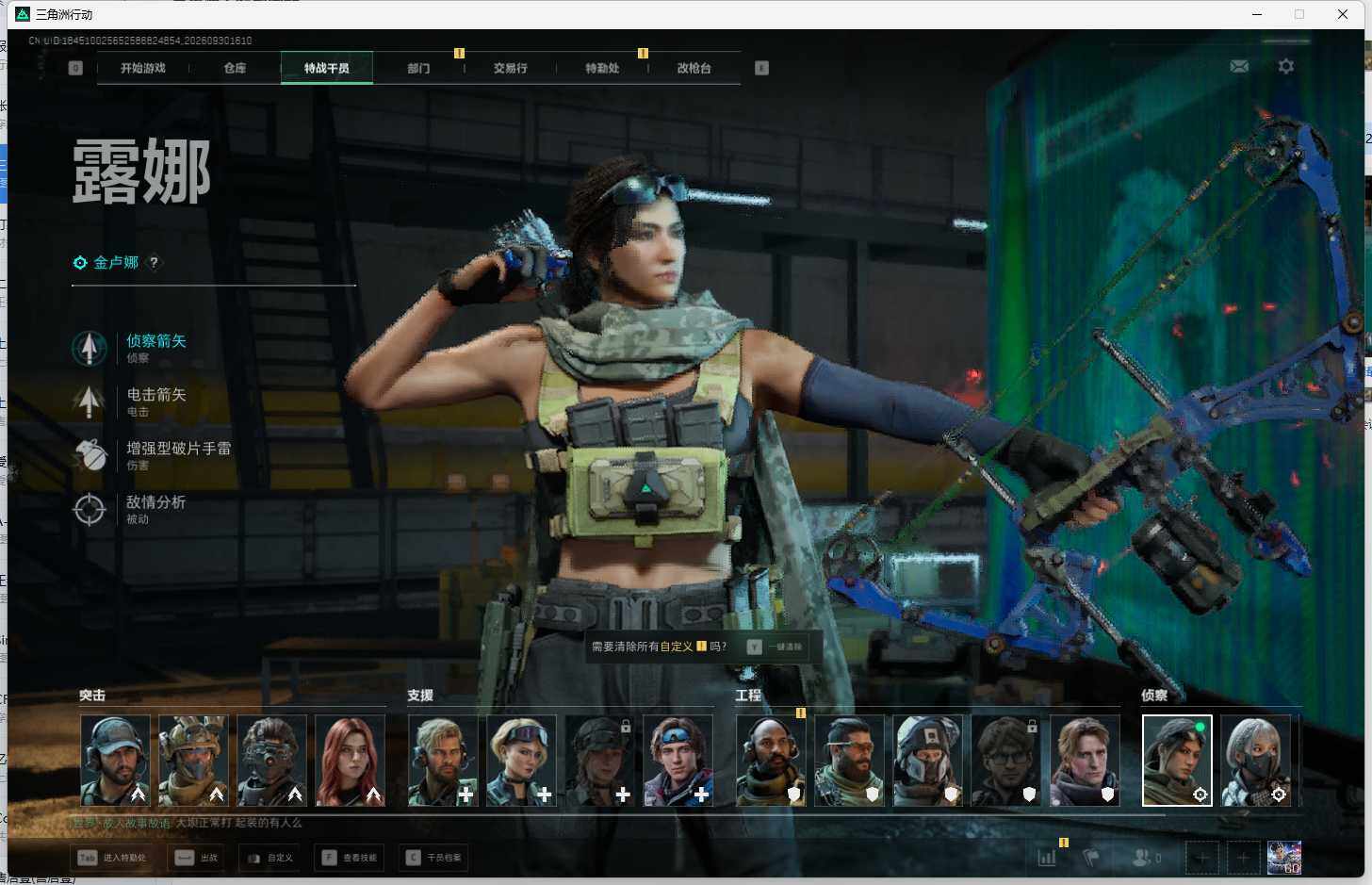Screen dimensions: 1372x885
Task: Click the first empty squad plus slot
Action: (x=1201, y=858)
